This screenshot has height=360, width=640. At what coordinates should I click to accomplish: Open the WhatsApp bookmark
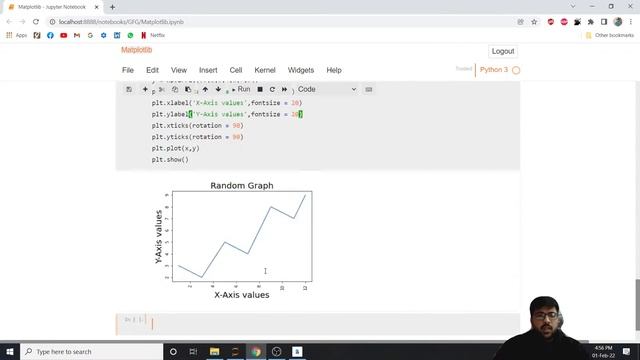130,36
